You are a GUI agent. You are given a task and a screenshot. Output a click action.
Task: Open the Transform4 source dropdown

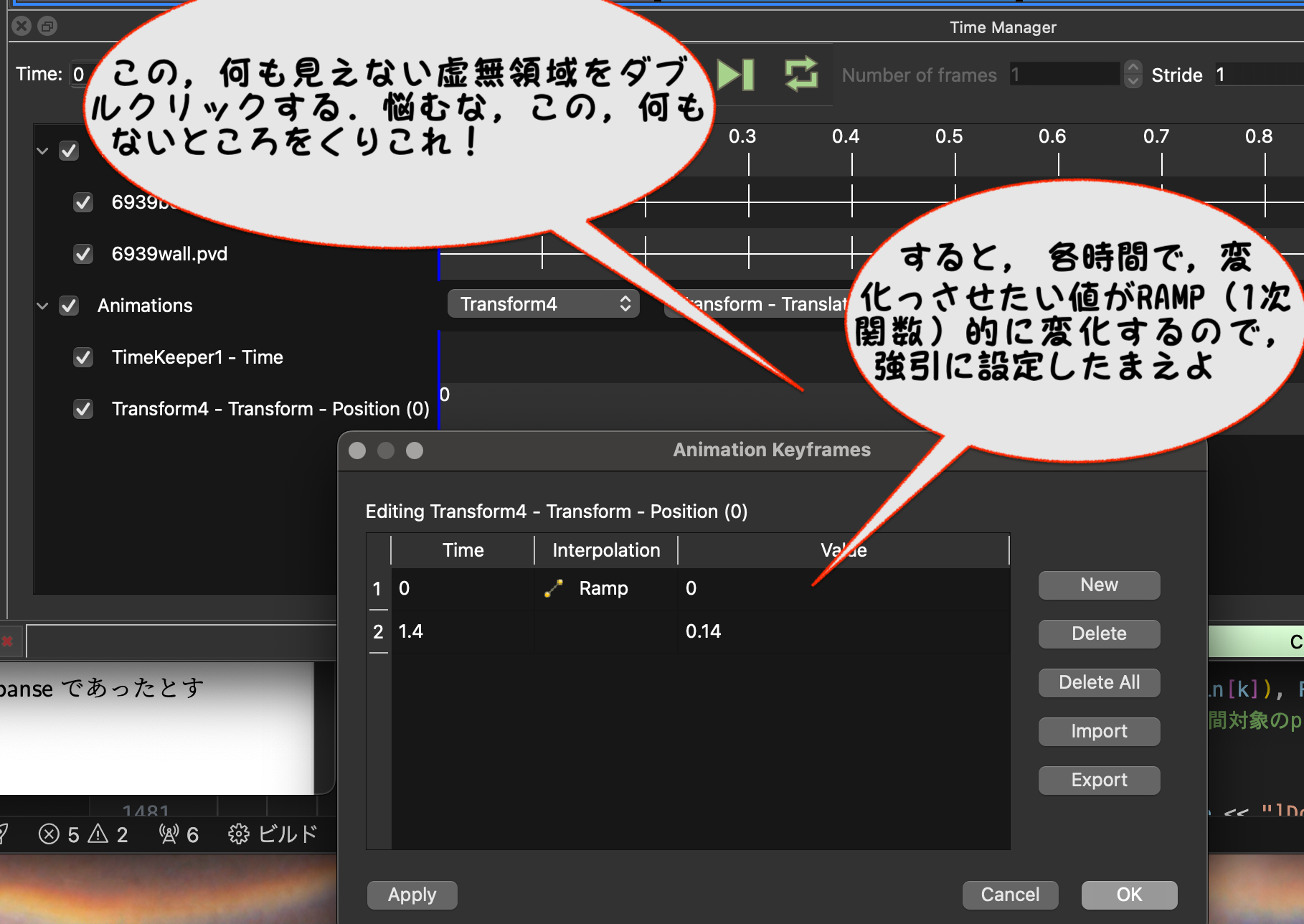pos(543,304)
